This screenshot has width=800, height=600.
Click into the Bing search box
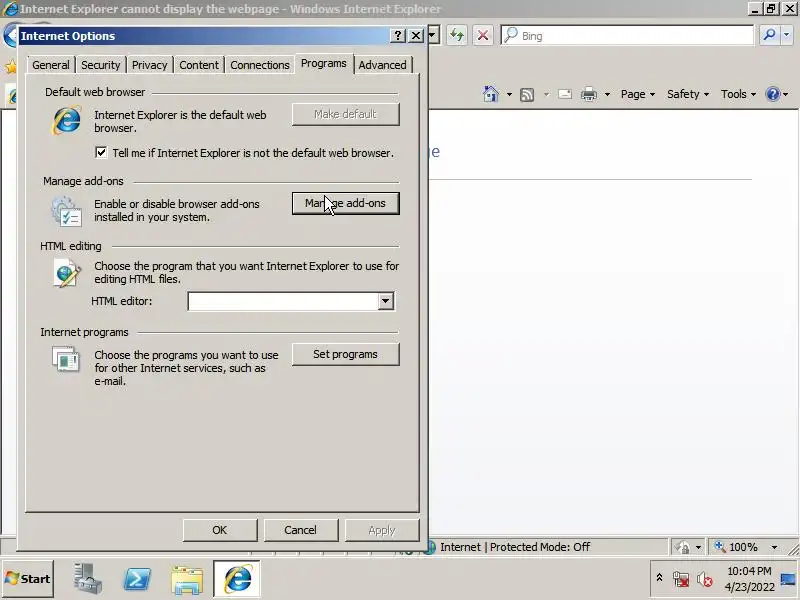[x=627, y=36]
